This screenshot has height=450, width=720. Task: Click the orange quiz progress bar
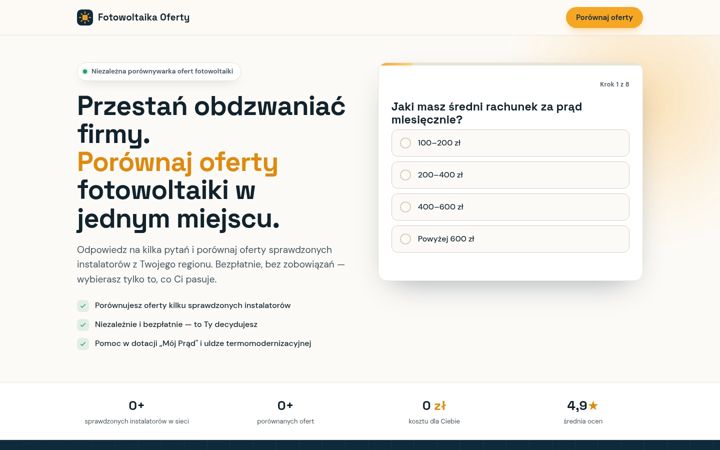(397, 64)
